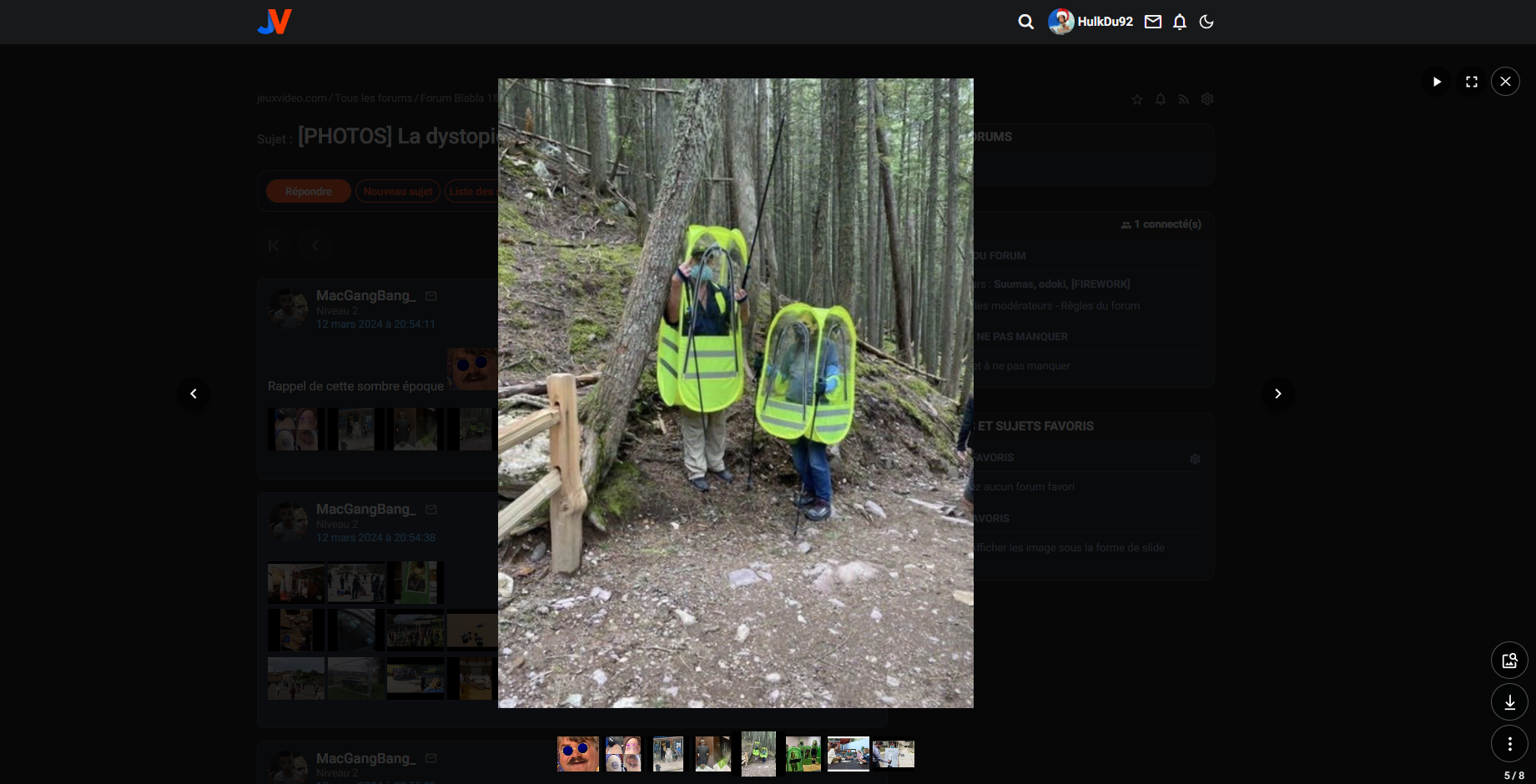Download the current photo
Screen dimensions: 1536x784
pos(1508,702)
